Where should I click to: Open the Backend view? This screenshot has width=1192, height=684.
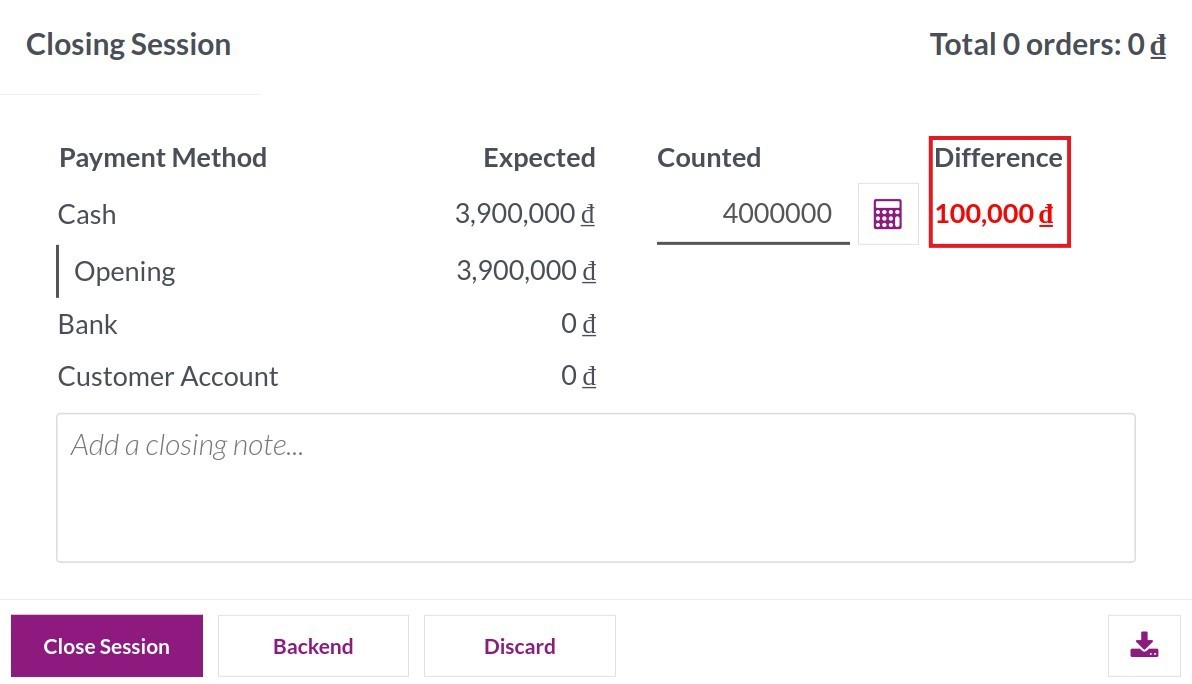click(313, 645)
